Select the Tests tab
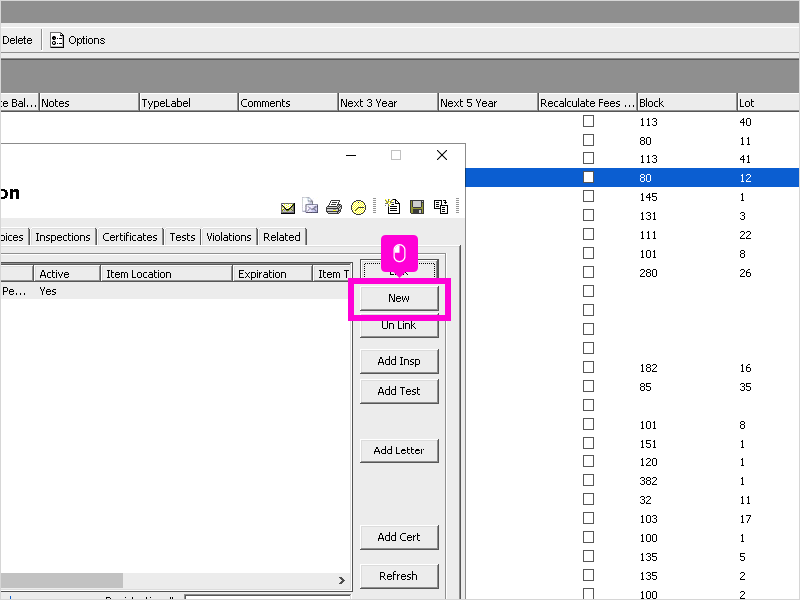Viewport: 800px width, 600px height. tap(182, 237)
